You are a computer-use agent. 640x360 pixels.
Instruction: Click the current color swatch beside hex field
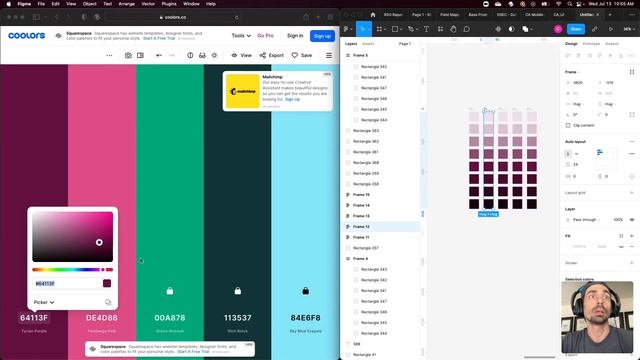tap(107, 283)
